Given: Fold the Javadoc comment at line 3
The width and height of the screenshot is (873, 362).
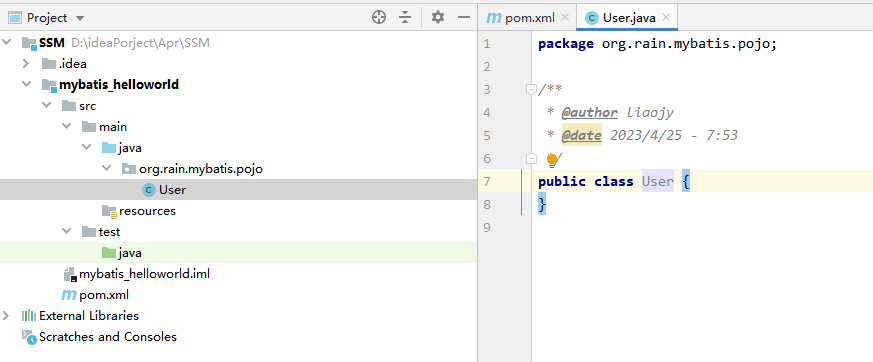Looking at the screenshot, I should 531,89.
